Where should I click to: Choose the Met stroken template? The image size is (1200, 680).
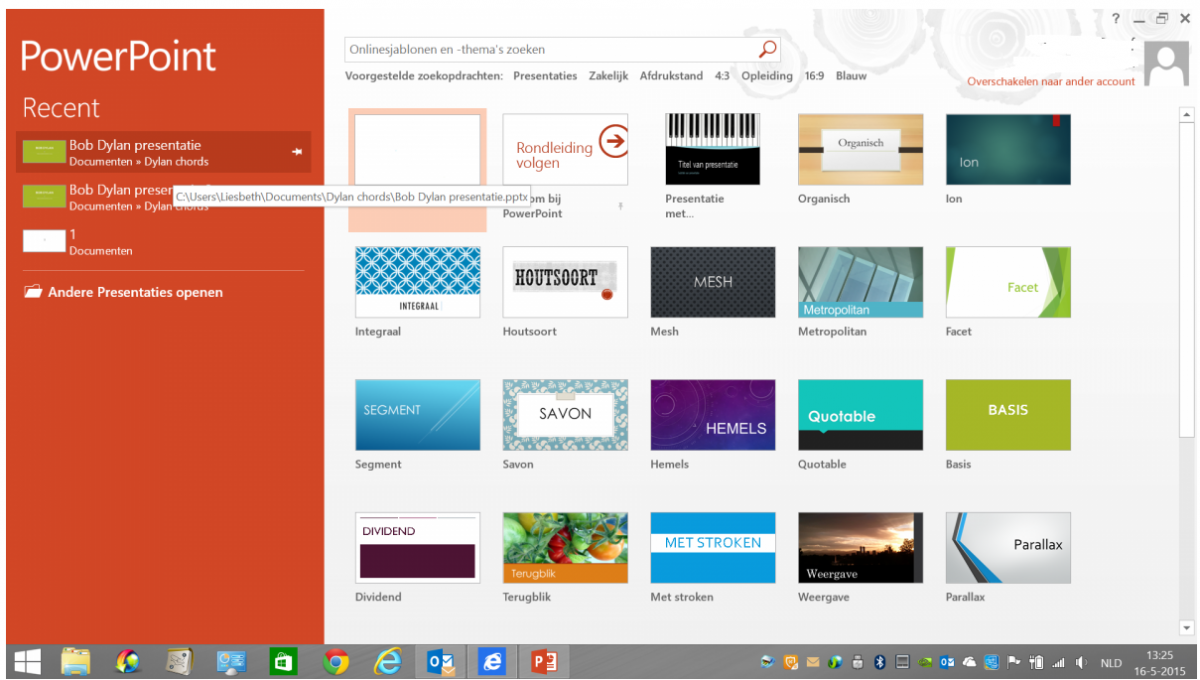pos(713,548)
